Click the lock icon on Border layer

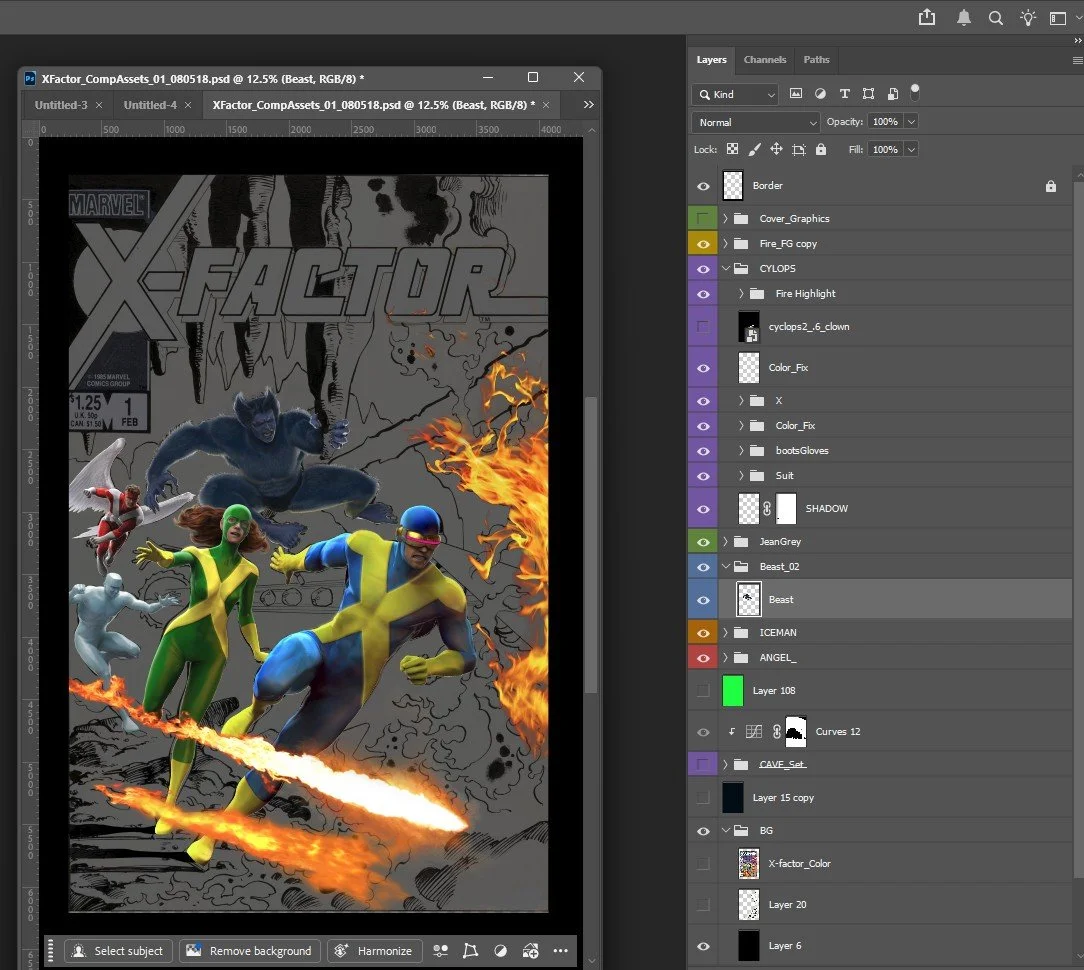(x=1050, y=186)
